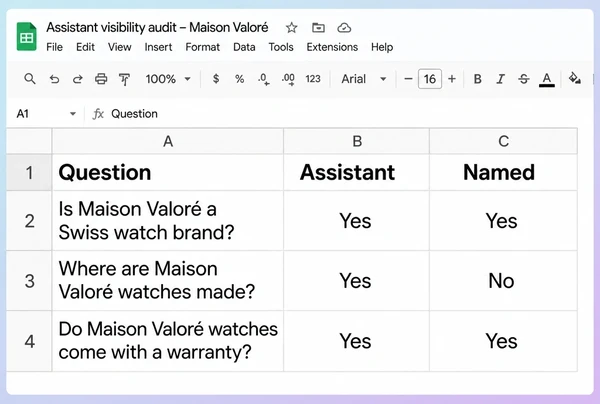Image resolution: width=600 pixels, height=404 pixels.
Task: Select the Named "Yes" cell in row 2
Action: (x=504, y=221)
